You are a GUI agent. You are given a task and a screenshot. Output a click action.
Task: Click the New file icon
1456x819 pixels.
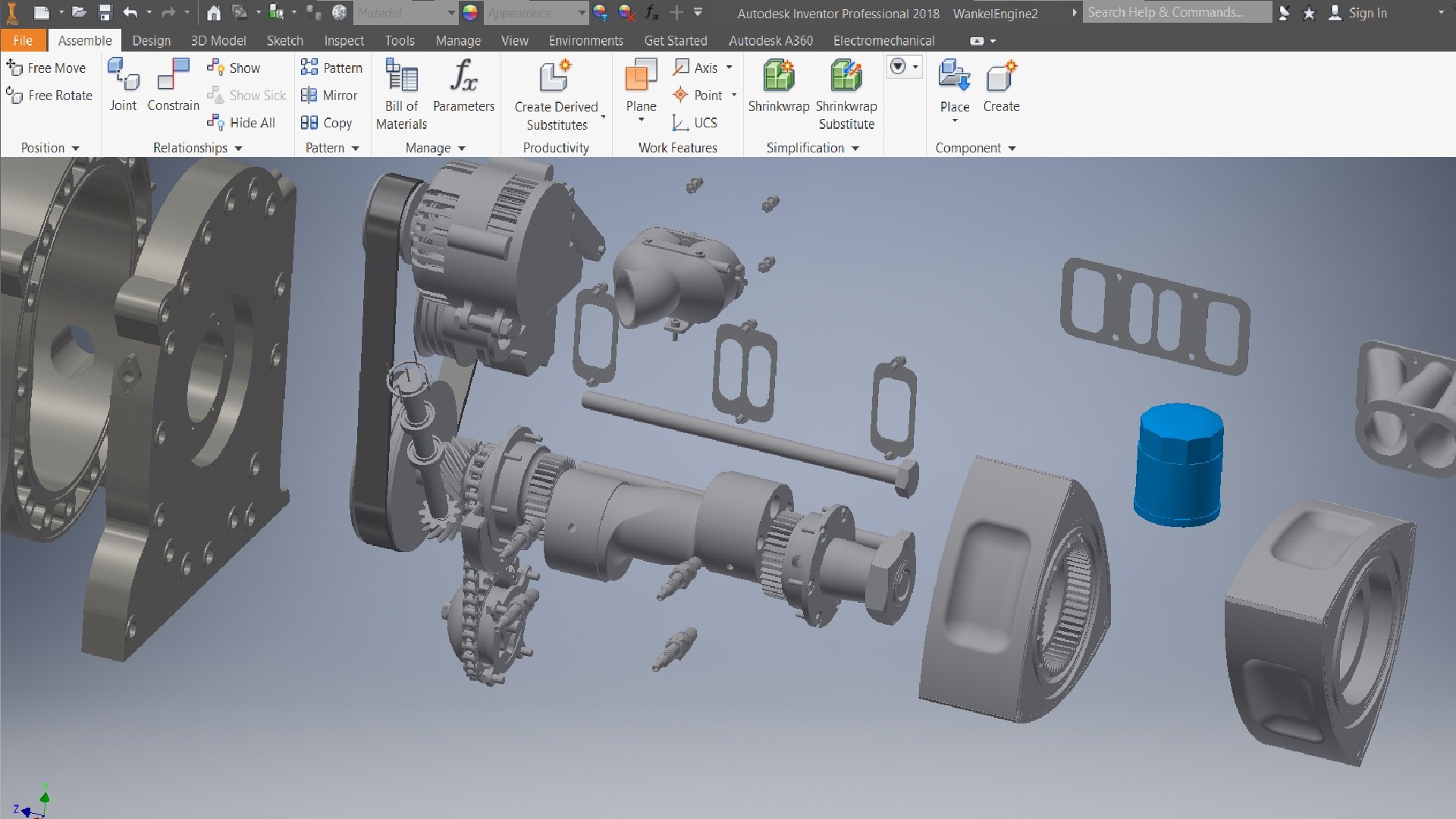(42, 12)
